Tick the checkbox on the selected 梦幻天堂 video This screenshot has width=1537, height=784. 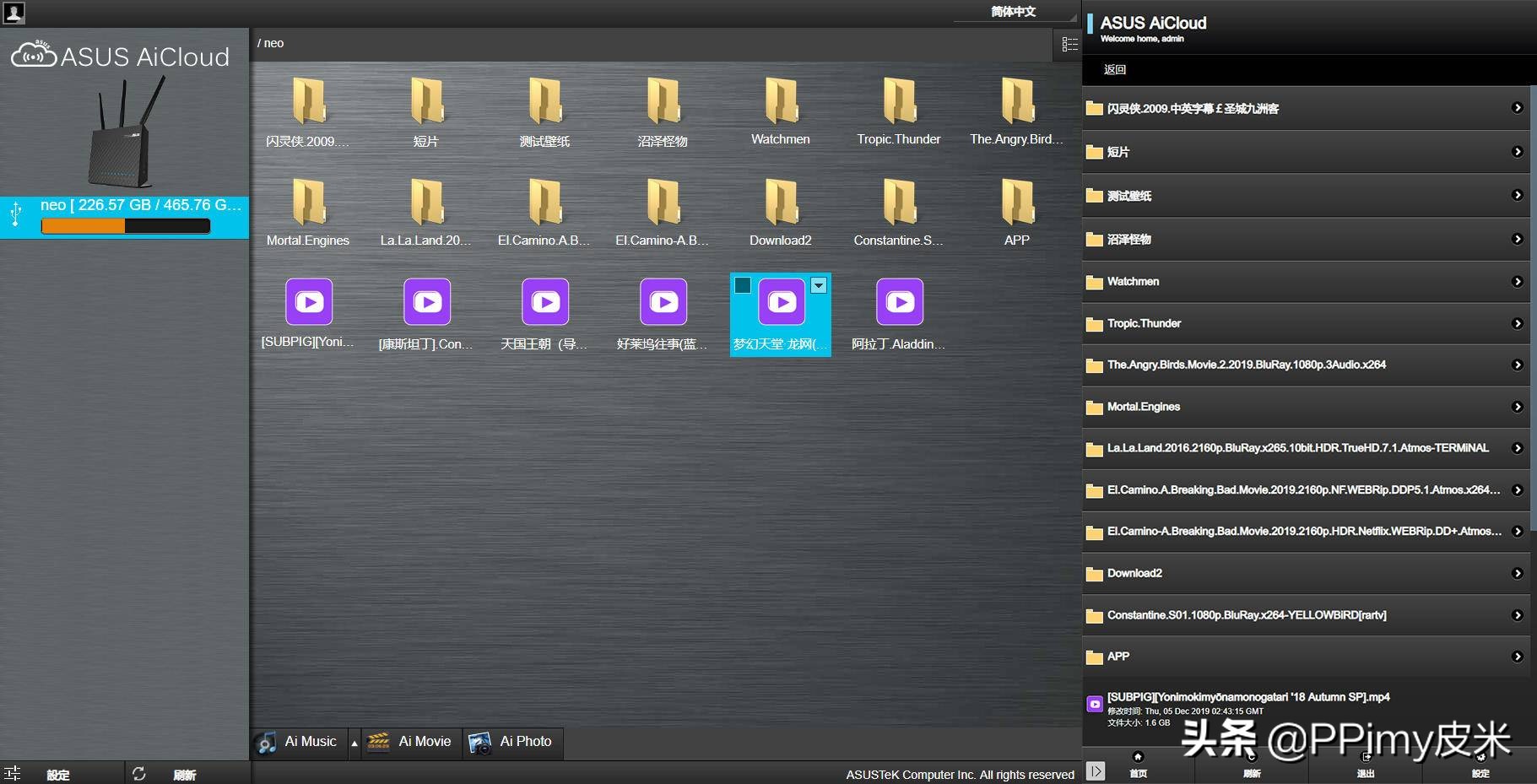coord(743,285)
